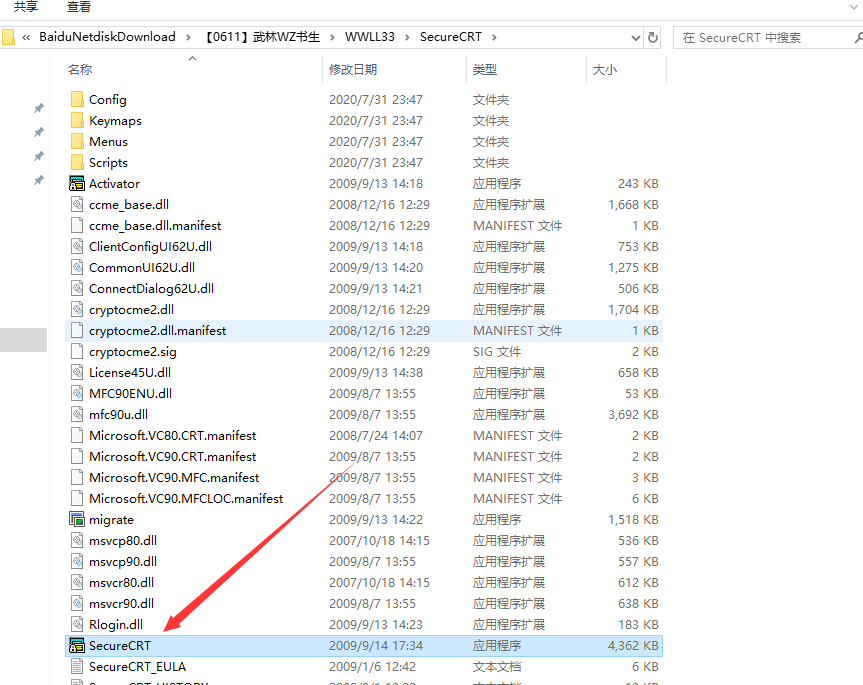This screenshot has width=863, height=685.
Task: Select the Keymaps folder icon
Action: click(x=77, y=121)
